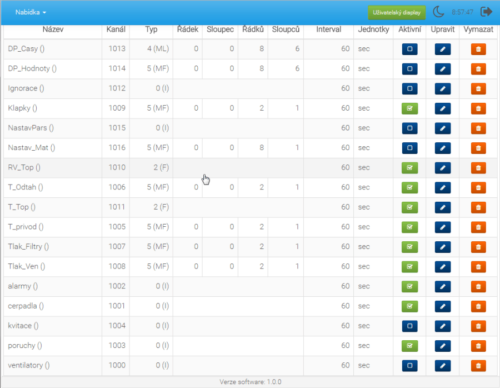Screen dimensions: 500x388
Task: Delete the RV_Top entry
Action: [x=478, y=168]
